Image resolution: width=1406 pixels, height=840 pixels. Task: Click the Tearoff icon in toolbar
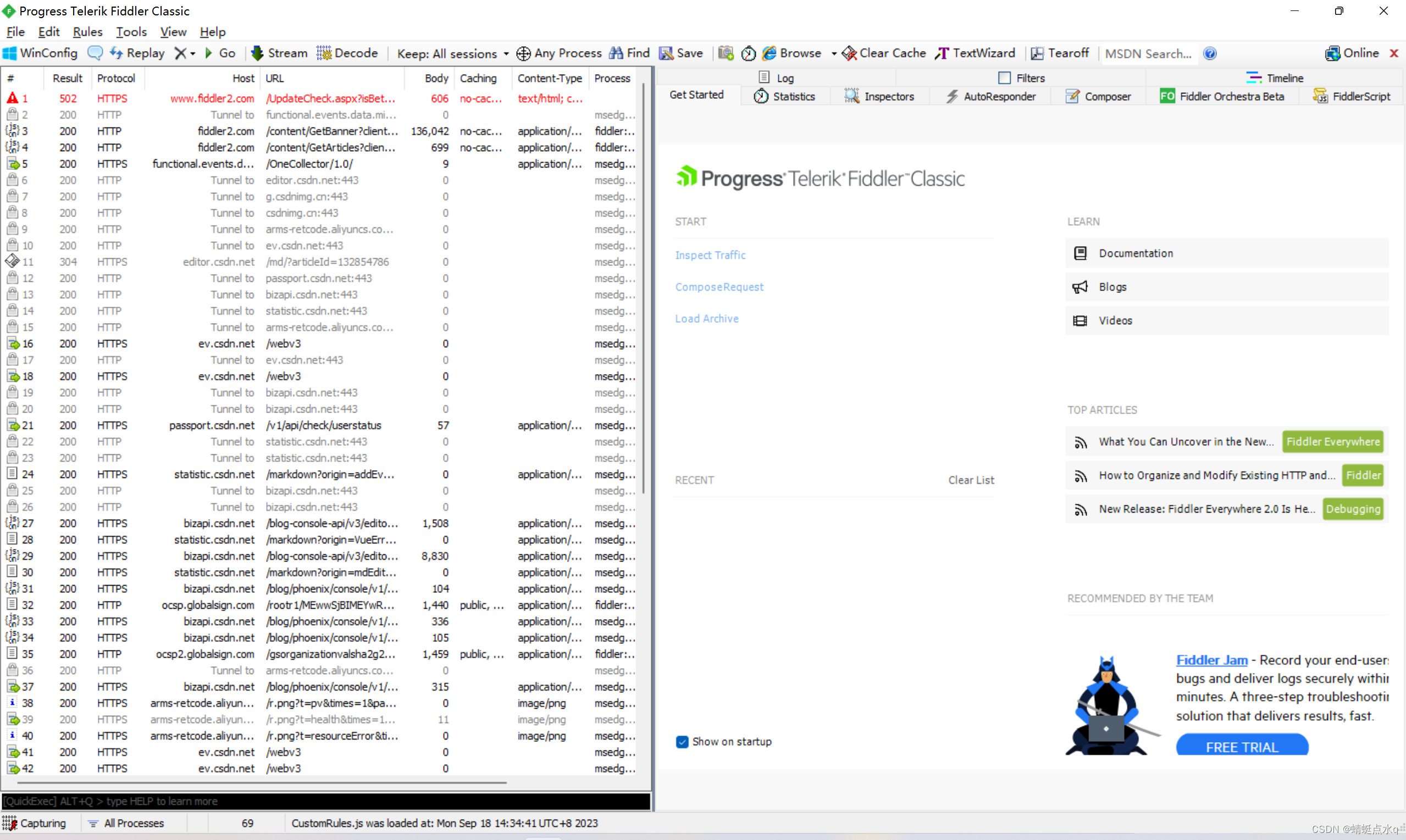(x=1037, y=53)
